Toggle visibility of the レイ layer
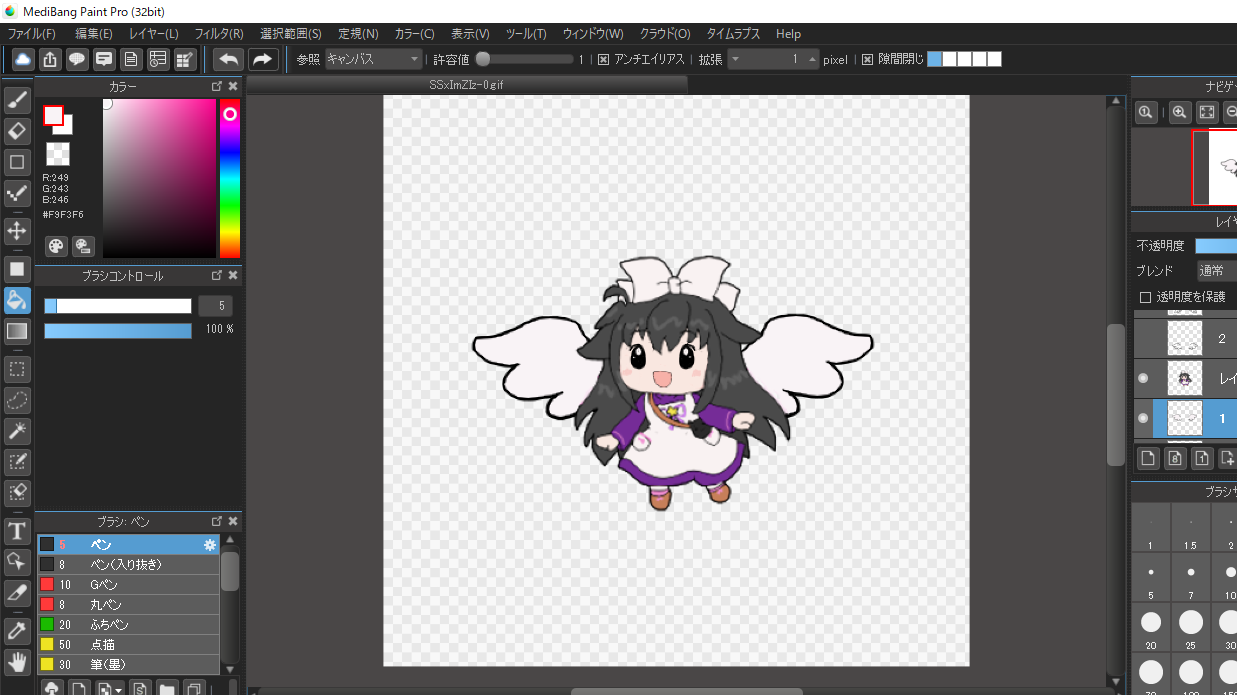 click(1143, 378)
